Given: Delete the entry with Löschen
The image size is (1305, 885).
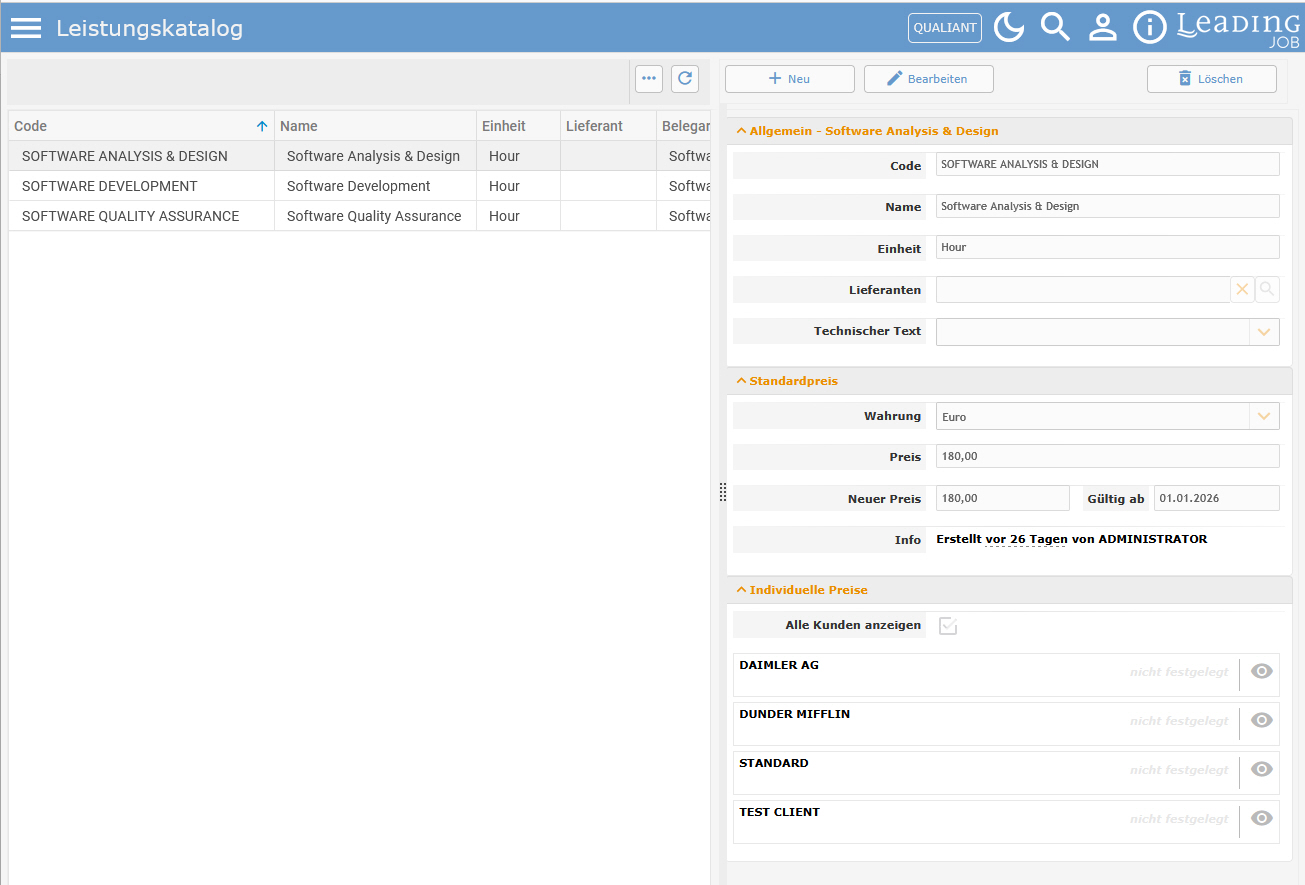Looking at the screenshot, I should (x=1212, y=79).
